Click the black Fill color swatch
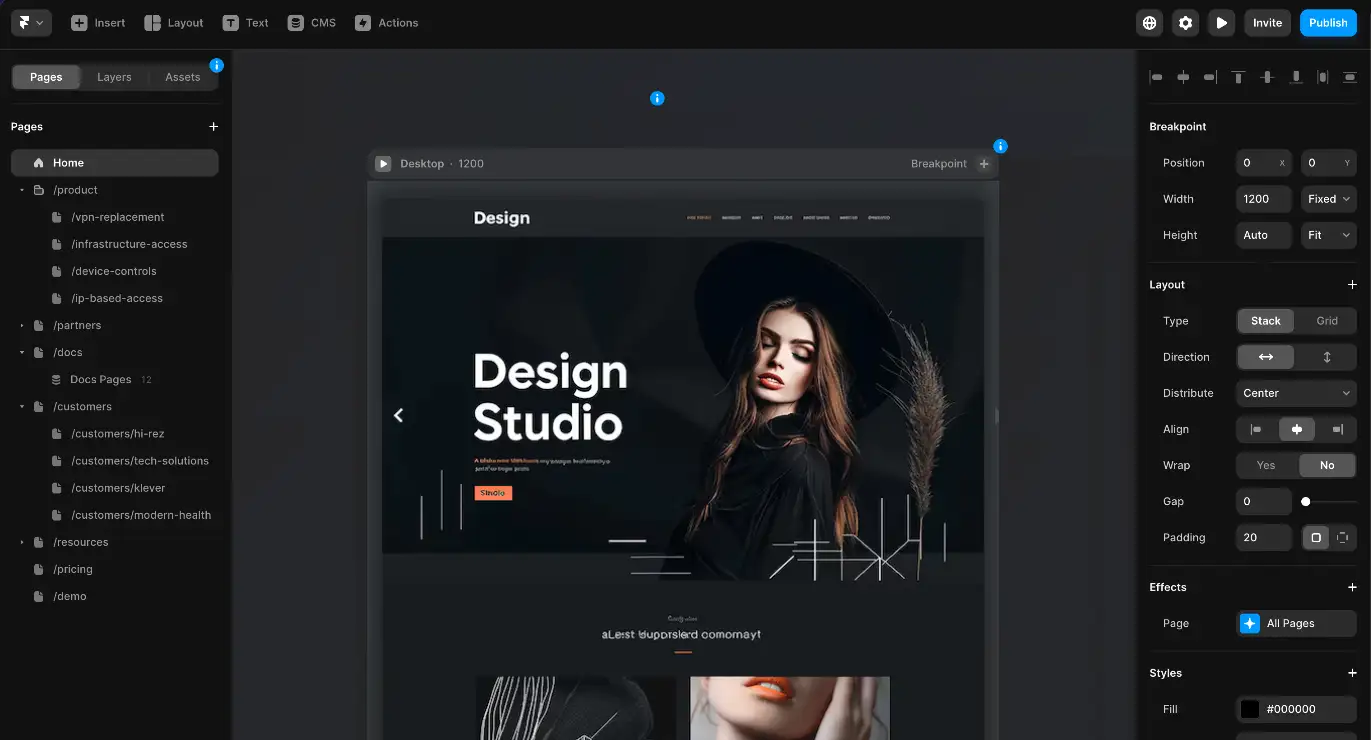 1250,709
